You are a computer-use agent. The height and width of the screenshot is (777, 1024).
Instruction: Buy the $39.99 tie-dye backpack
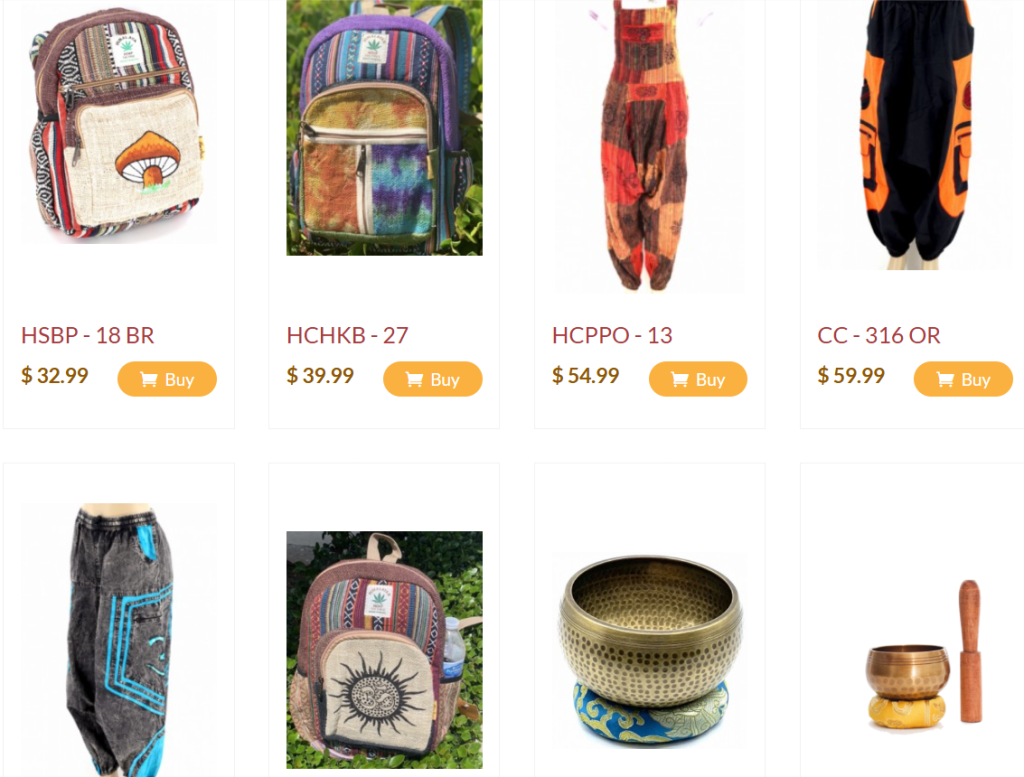(x=432, y=379)
